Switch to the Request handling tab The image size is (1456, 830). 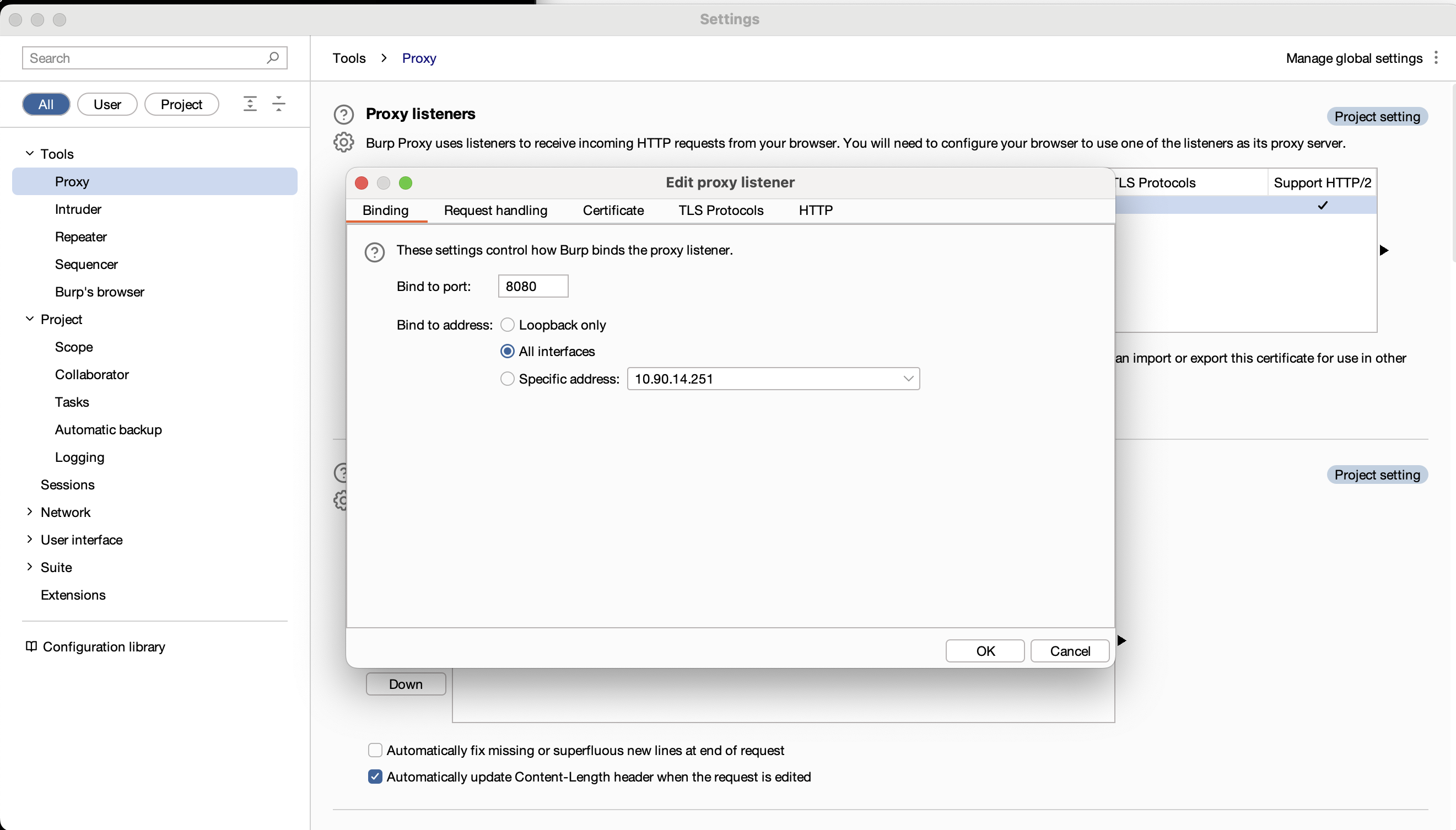pos(495,211)
